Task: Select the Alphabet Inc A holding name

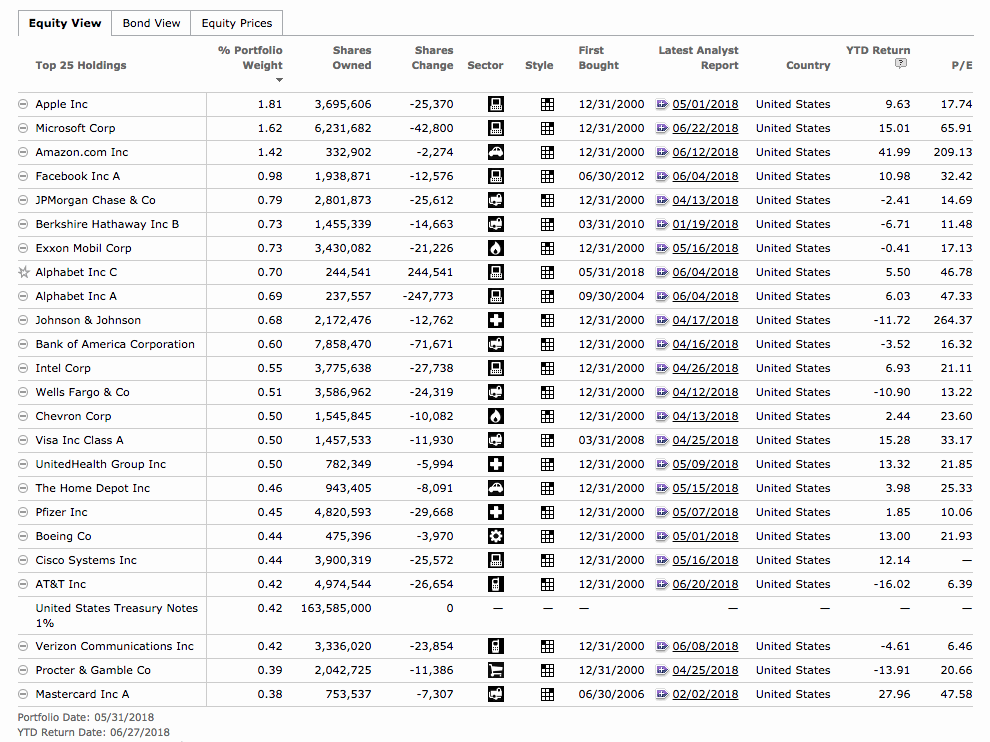Action: [x=76, y=296]
